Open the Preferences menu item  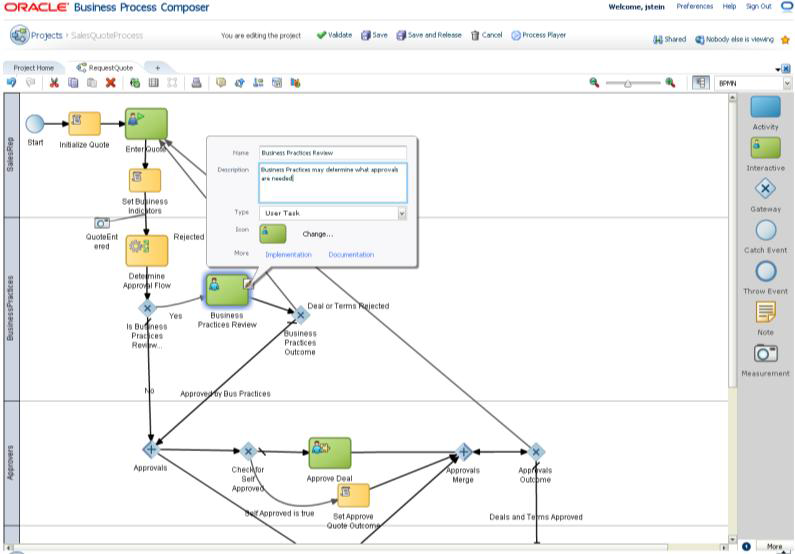click(694, 7)
